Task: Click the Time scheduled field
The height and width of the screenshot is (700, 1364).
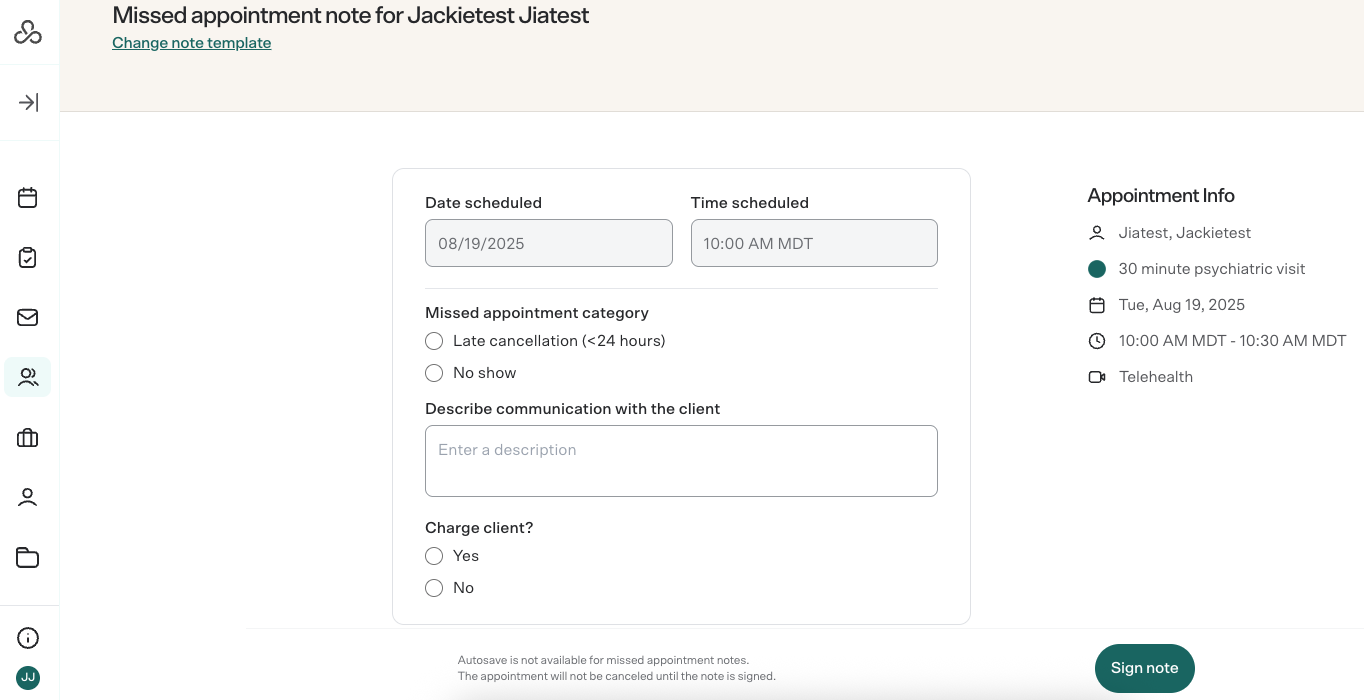Action: [814, 243]
